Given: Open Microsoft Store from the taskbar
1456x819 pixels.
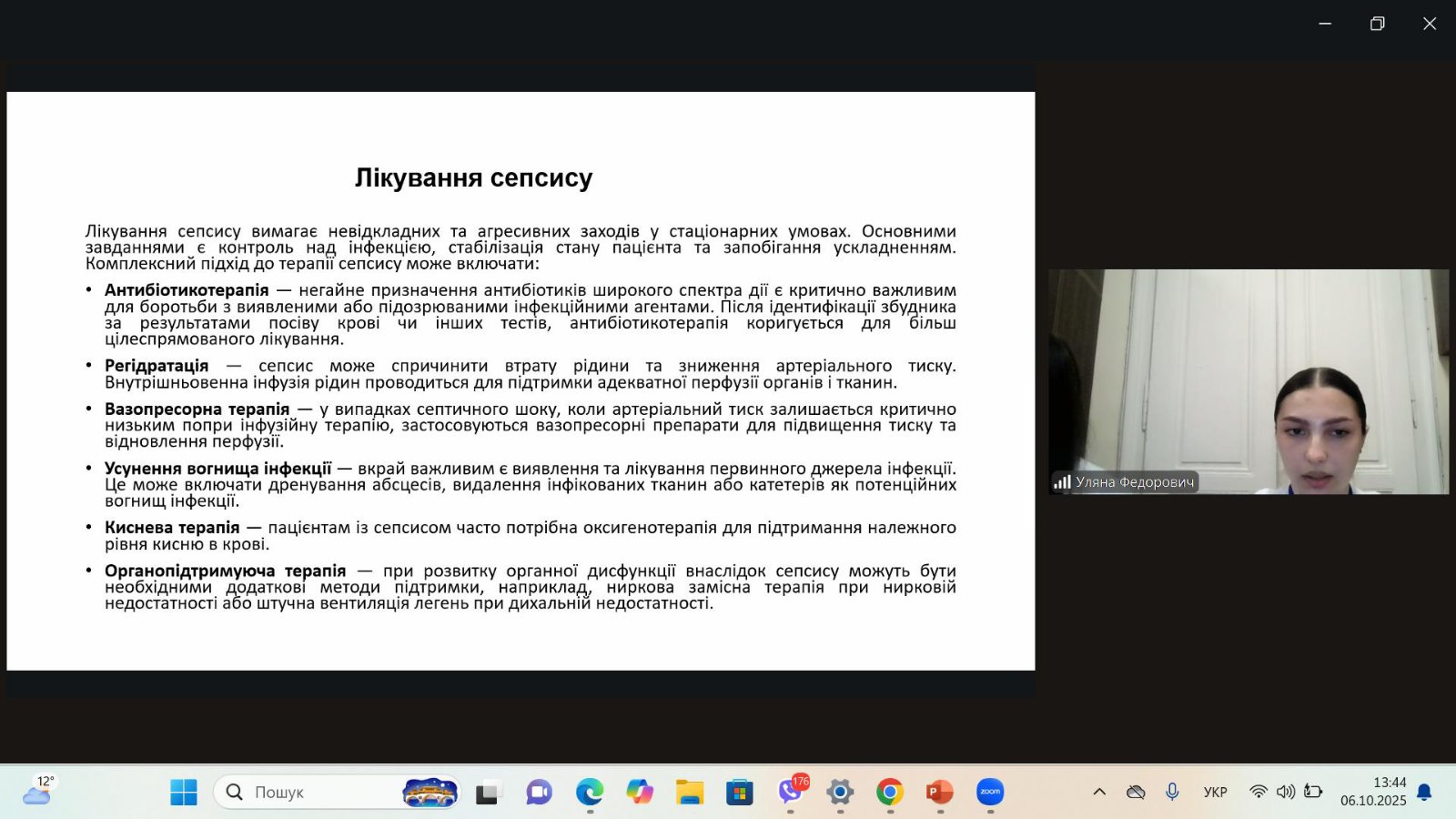Looking at the screenshot, I should pyautogui.click(x=740, y=792).
